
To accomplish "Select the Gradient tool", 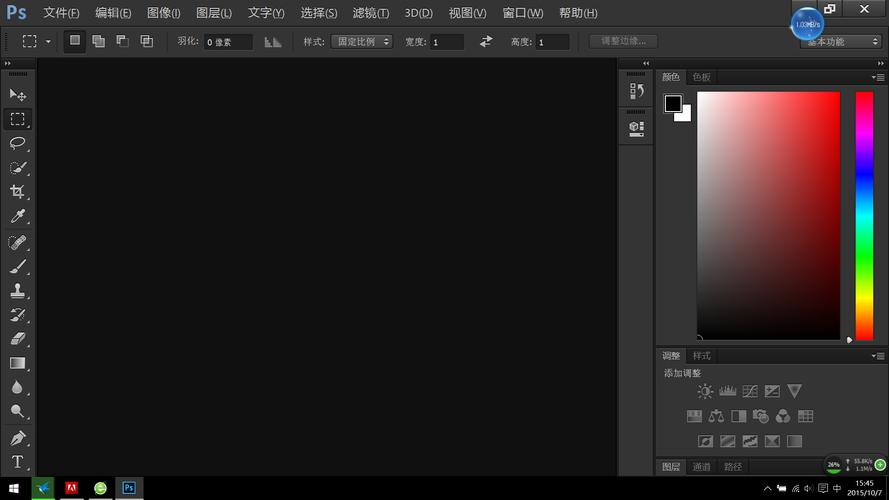I will coord(18,363).
